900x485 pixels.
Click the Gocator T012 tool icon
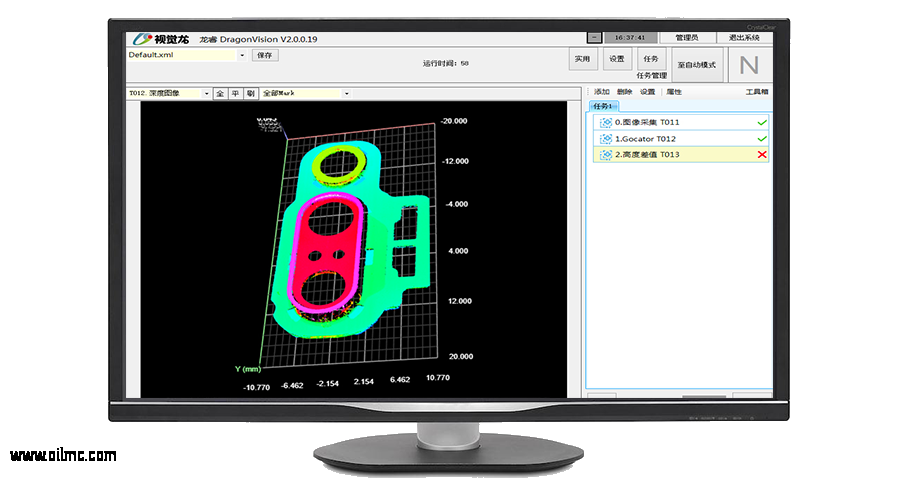(605, 139)
